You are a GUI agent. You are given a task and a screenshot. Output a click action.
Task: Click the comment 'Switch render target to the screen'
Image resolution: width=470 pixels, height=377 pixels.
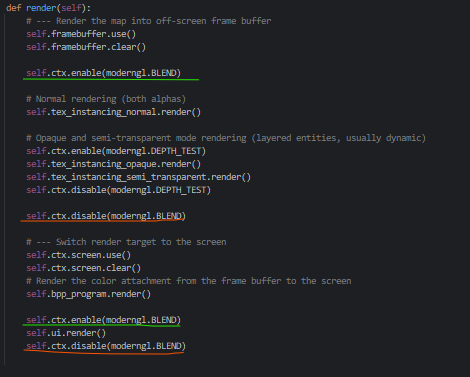[141, 242]
